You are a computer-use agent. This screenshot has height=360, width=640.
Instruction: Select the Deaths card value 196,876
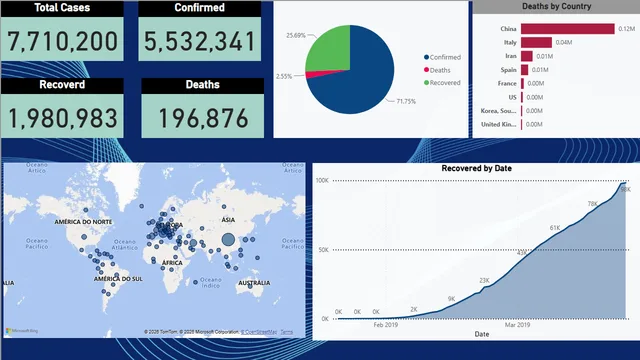203,119
